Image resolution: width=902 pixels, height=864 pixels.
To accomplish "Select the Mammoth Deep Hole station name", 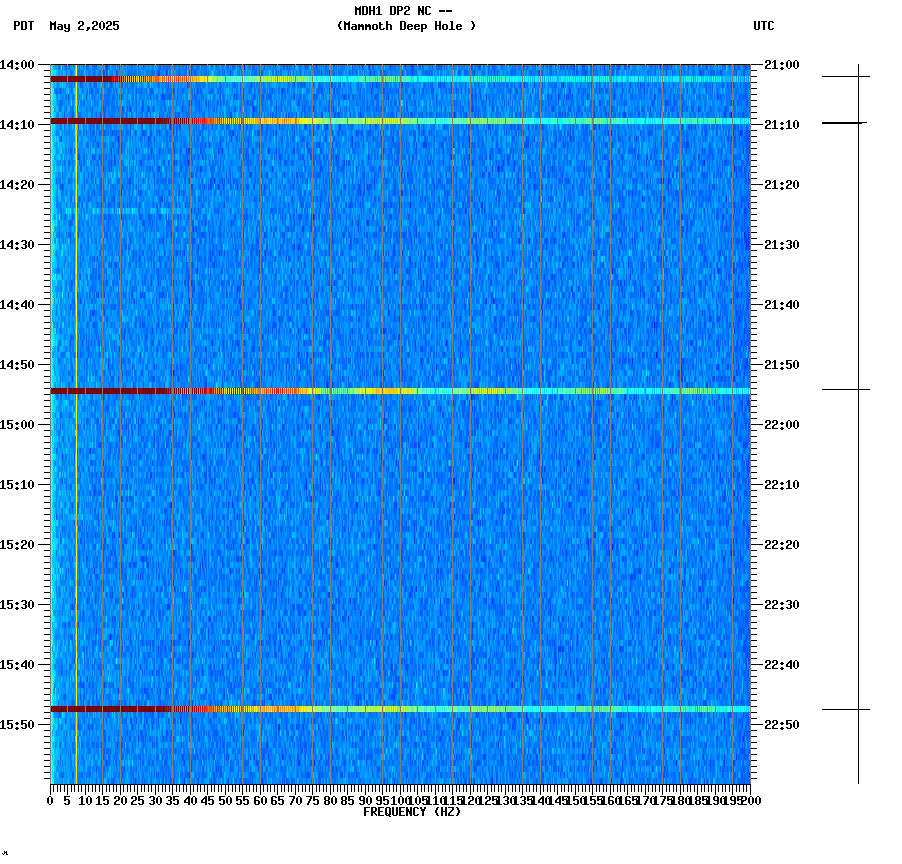I will click(406, 27).
